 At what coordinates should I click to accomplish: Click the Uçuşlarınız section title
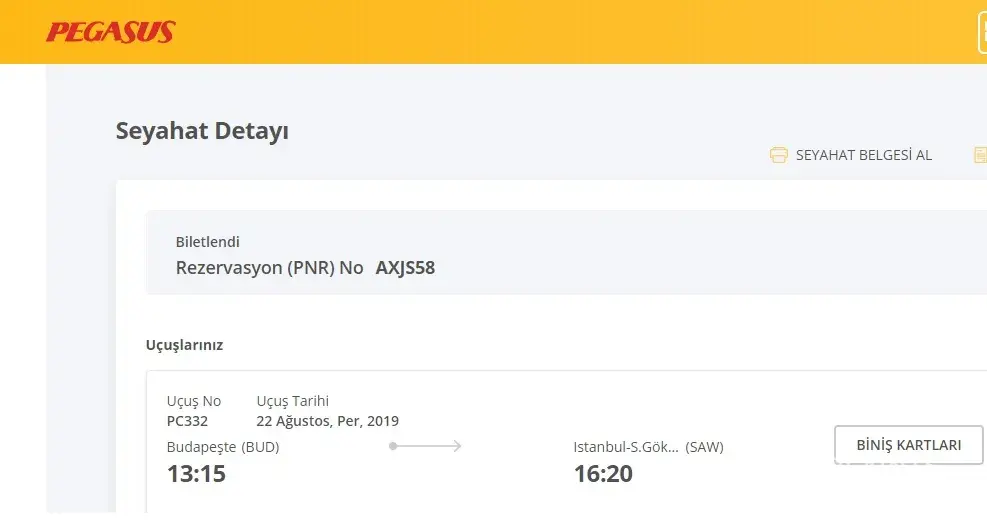184,345
